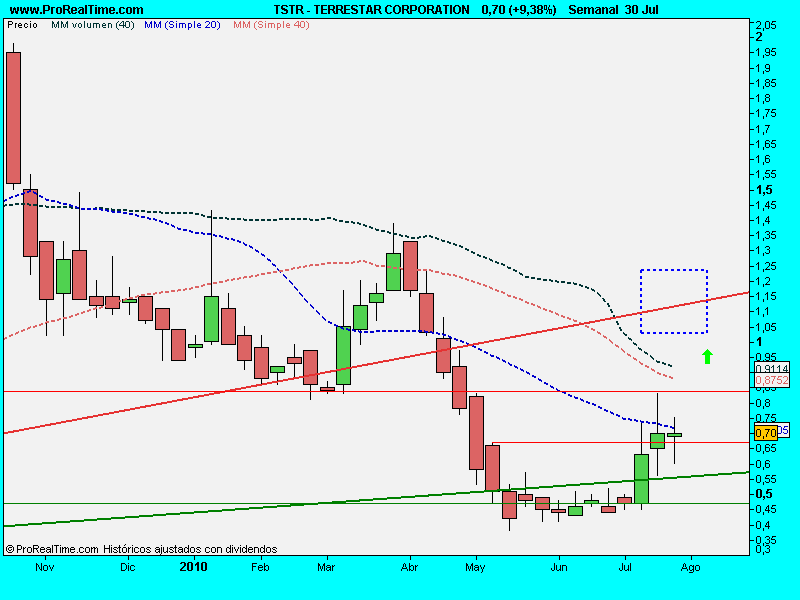Click the 0,70 (+9,38%) quote value
This screenshot has height=600, width=800.
coord(519,10)
